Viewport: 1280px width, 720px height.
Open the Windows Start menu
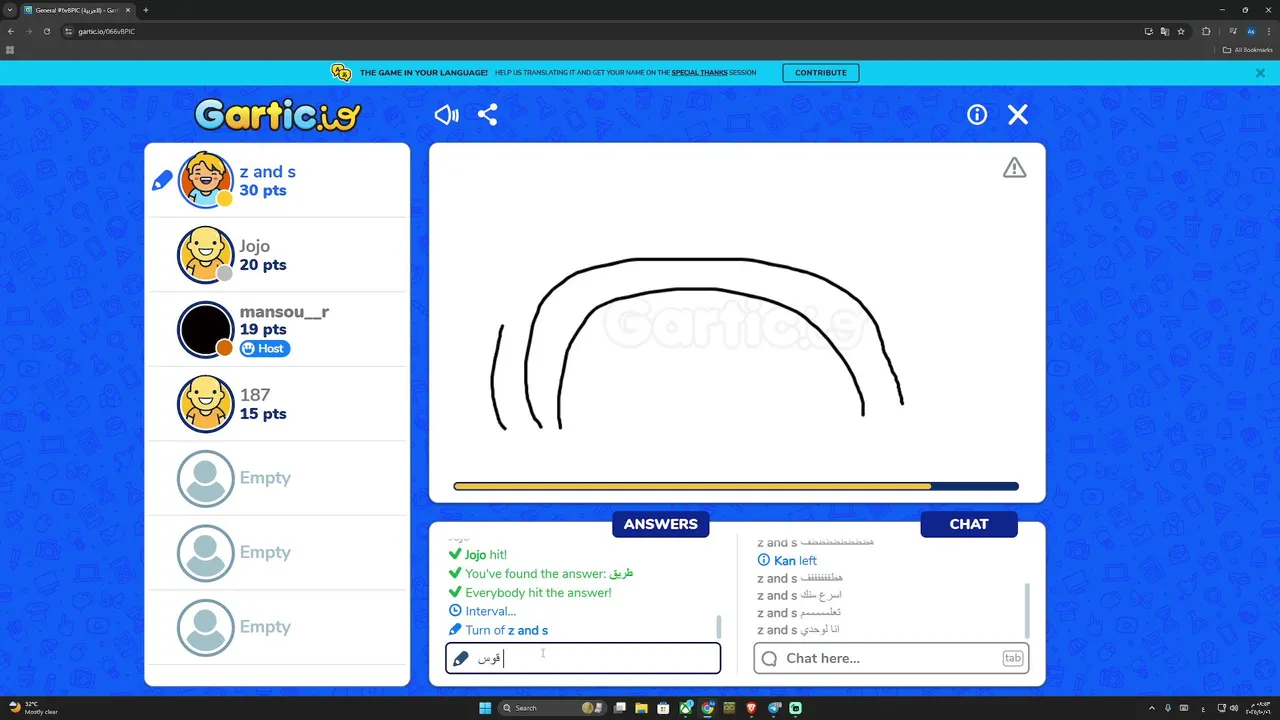tap(485, 708)
